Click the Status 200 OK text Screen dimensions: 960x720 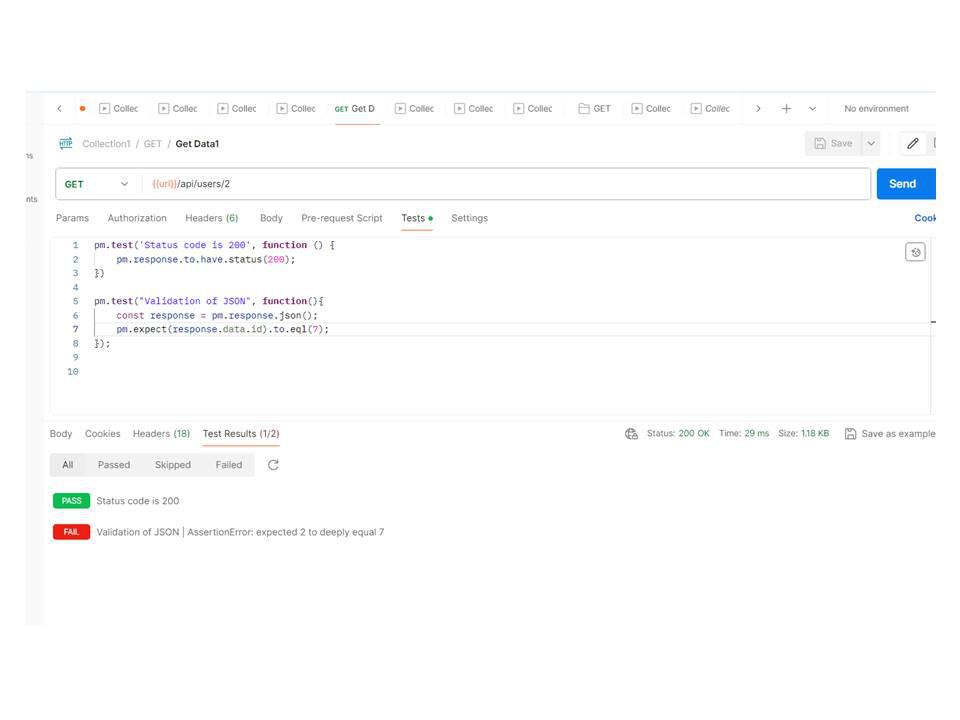[678, 433]
